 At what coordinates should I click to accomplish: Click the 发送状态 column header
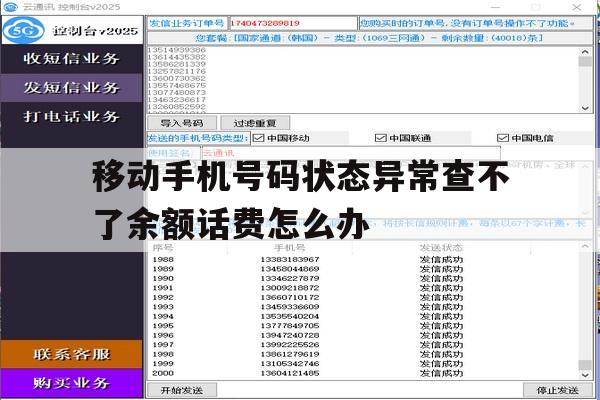[441, 248]
